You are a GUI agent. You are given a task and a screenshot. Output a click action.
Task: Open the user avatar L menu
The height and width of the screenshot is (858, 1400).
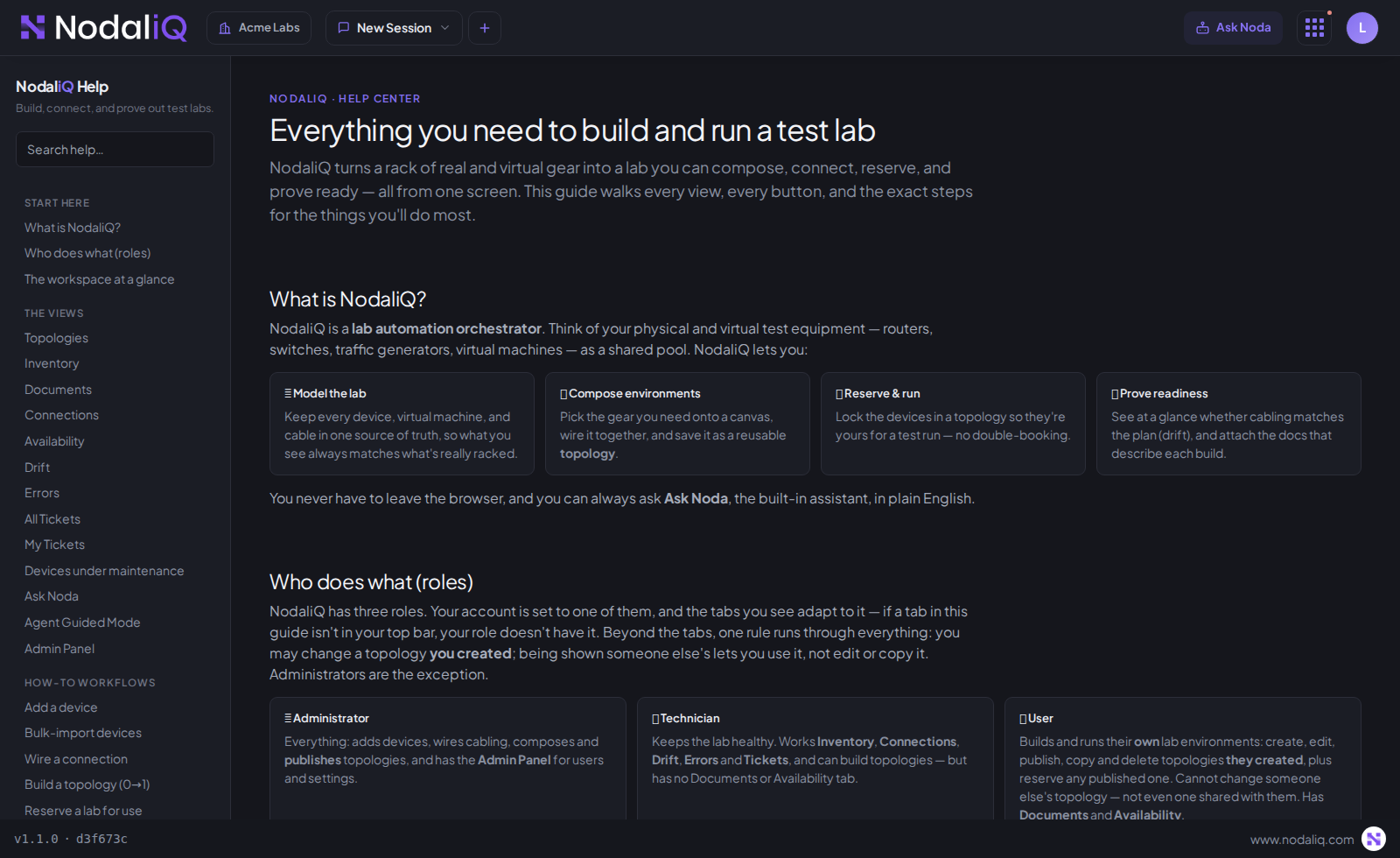pyautogui.click(x=1361, y=28)
